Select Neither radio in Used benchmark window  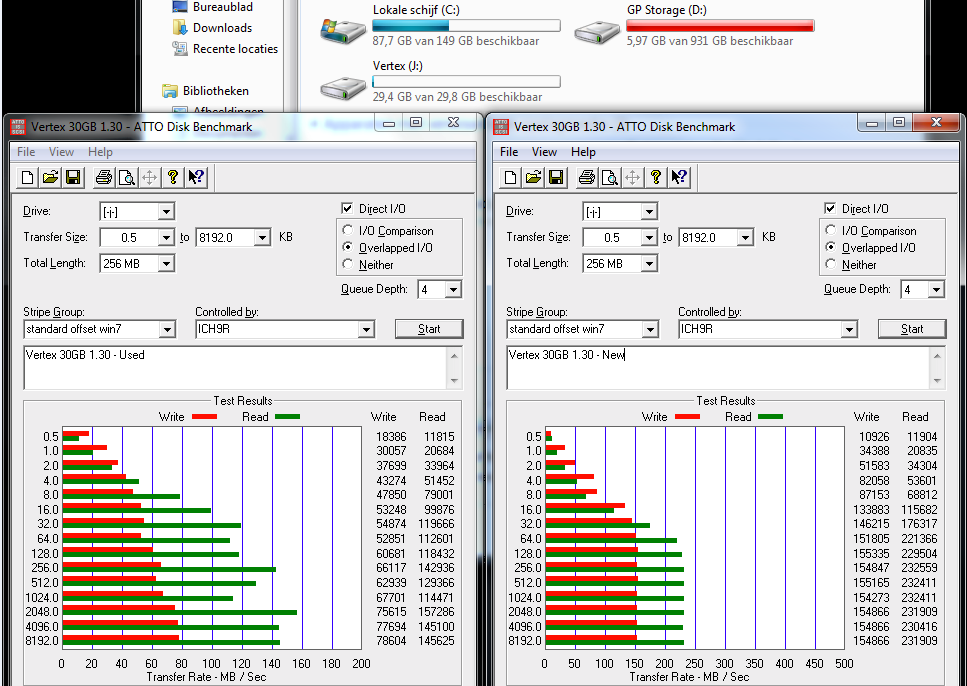(348, 264)
